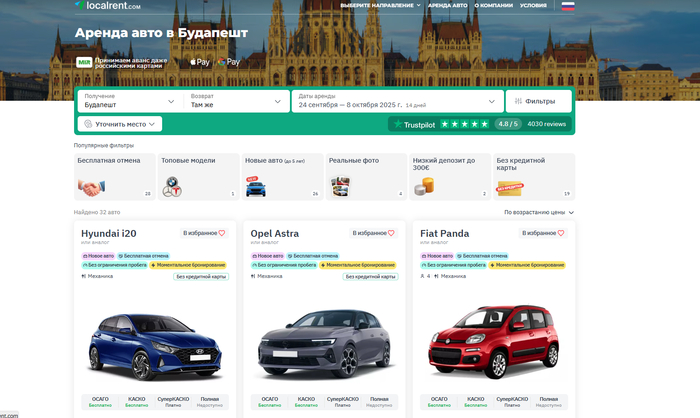Screen dimensions: 700x418
Task: Add Hyundai i20 to favorites
Action: [205, 233]
